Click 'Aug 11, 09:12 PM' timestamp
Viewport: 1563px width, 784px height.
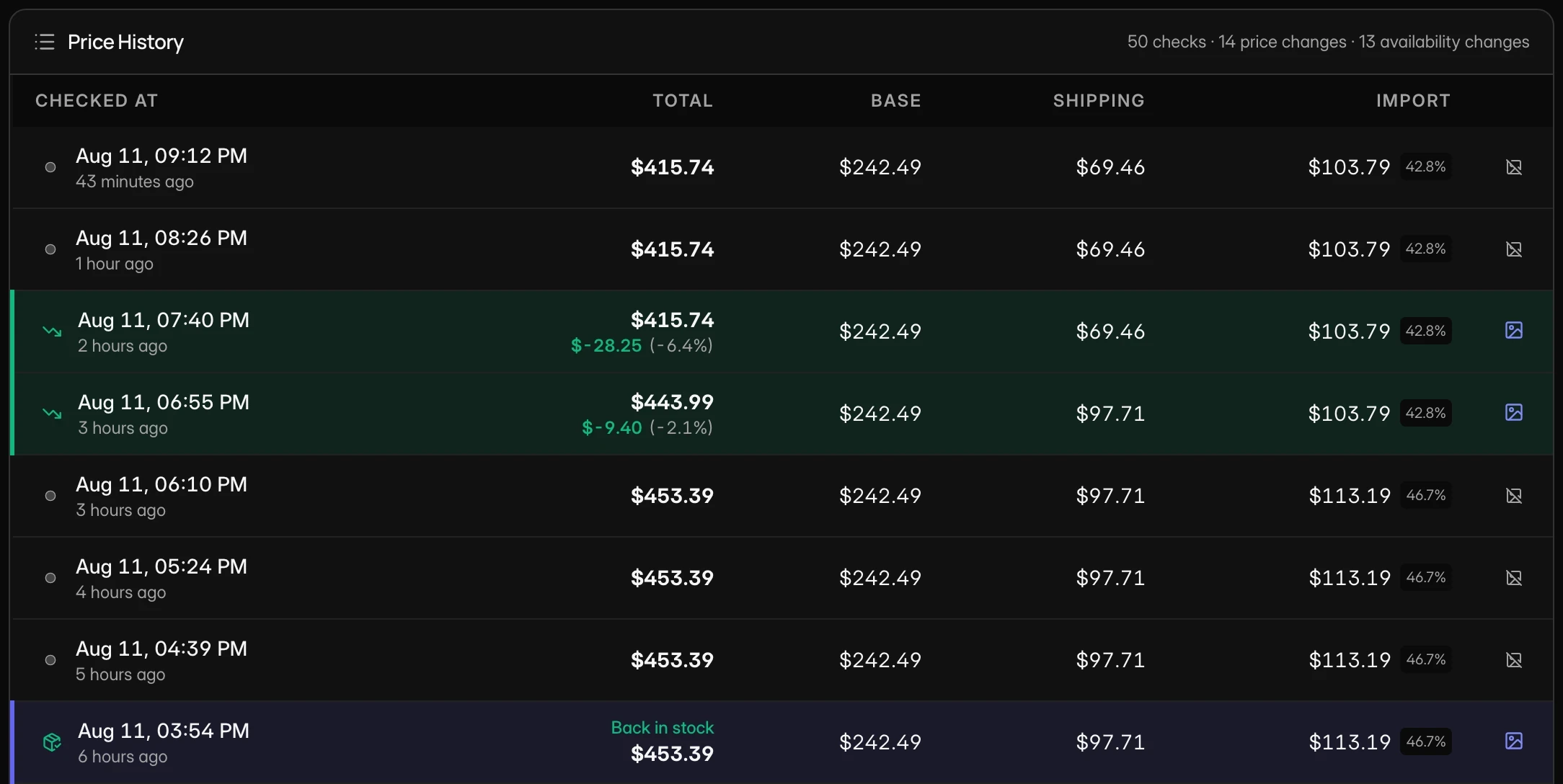(161, 156)
